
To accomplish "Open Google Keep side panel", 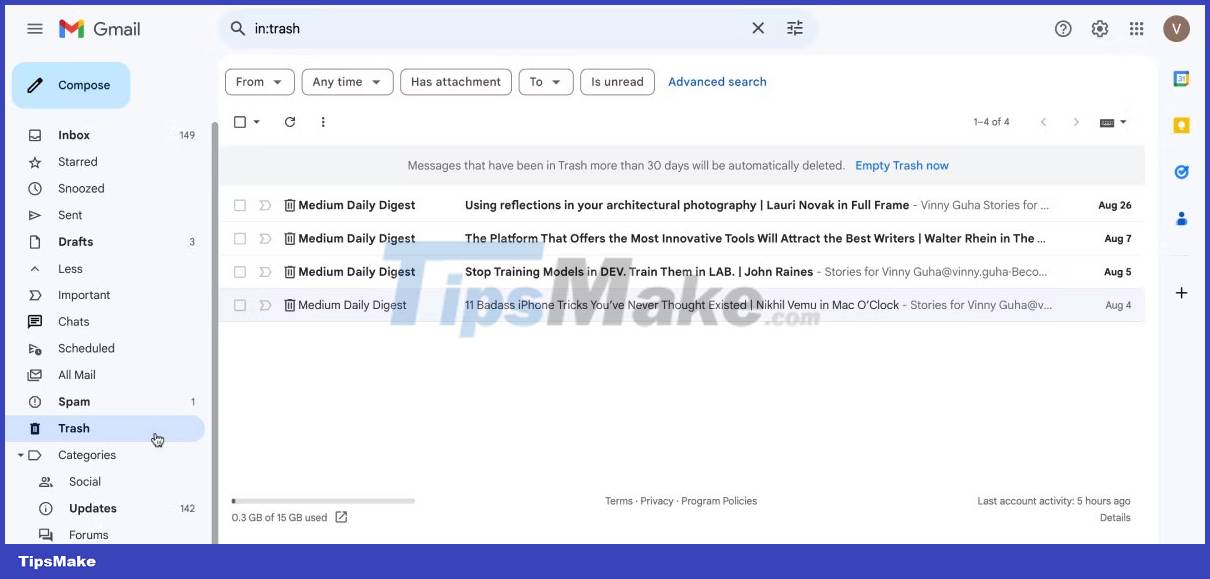I will point(1181,124).
